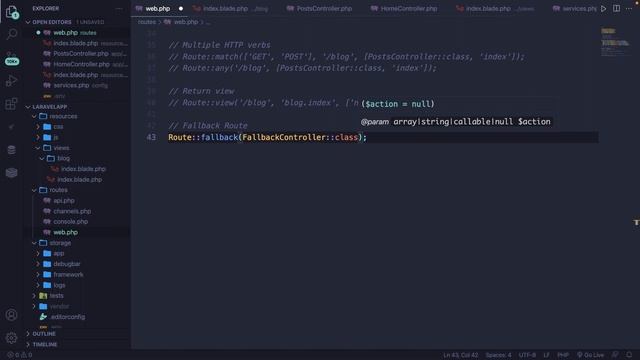Select web.php in routes folder tree
The image size is (640, 360).
[78, 232]
